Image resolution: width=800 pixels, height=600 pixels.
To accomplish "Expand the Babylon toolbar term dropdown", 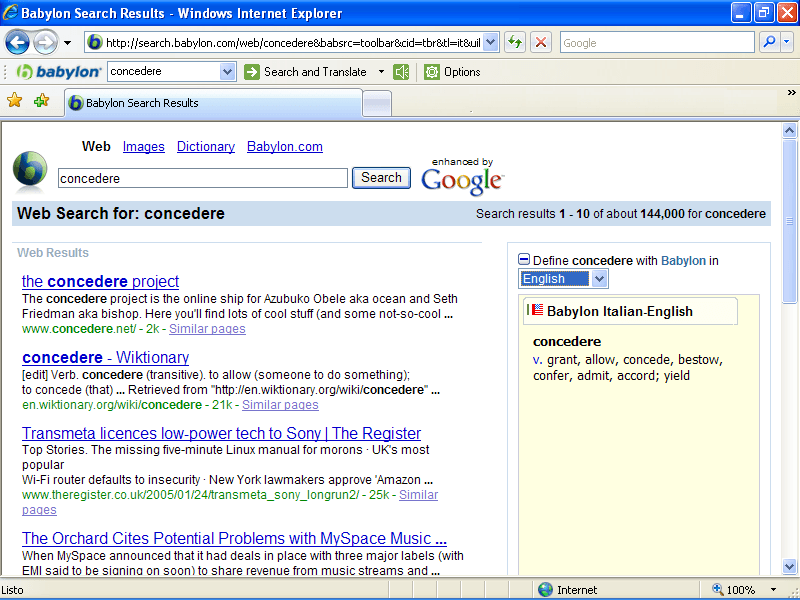I will (x=227, y=72).
